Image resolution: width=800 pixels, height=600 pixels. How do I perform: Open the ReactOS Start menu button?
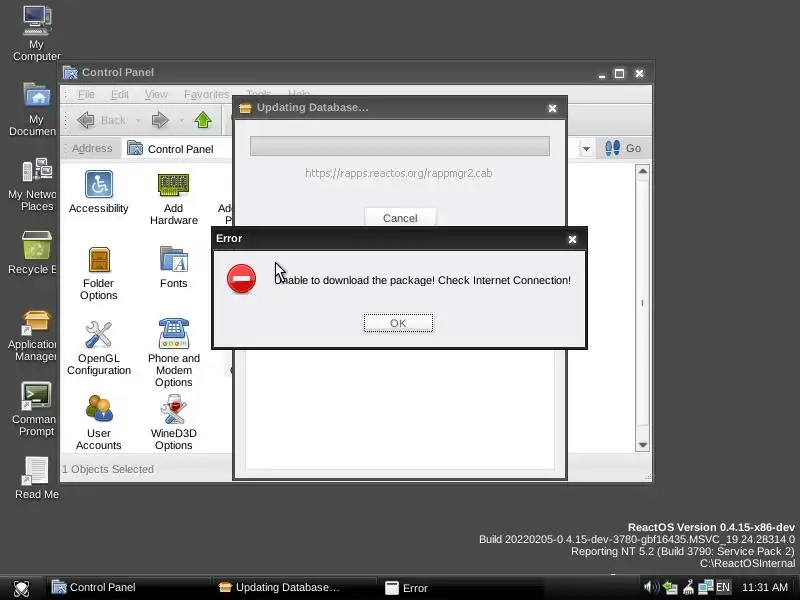[21, 588]
